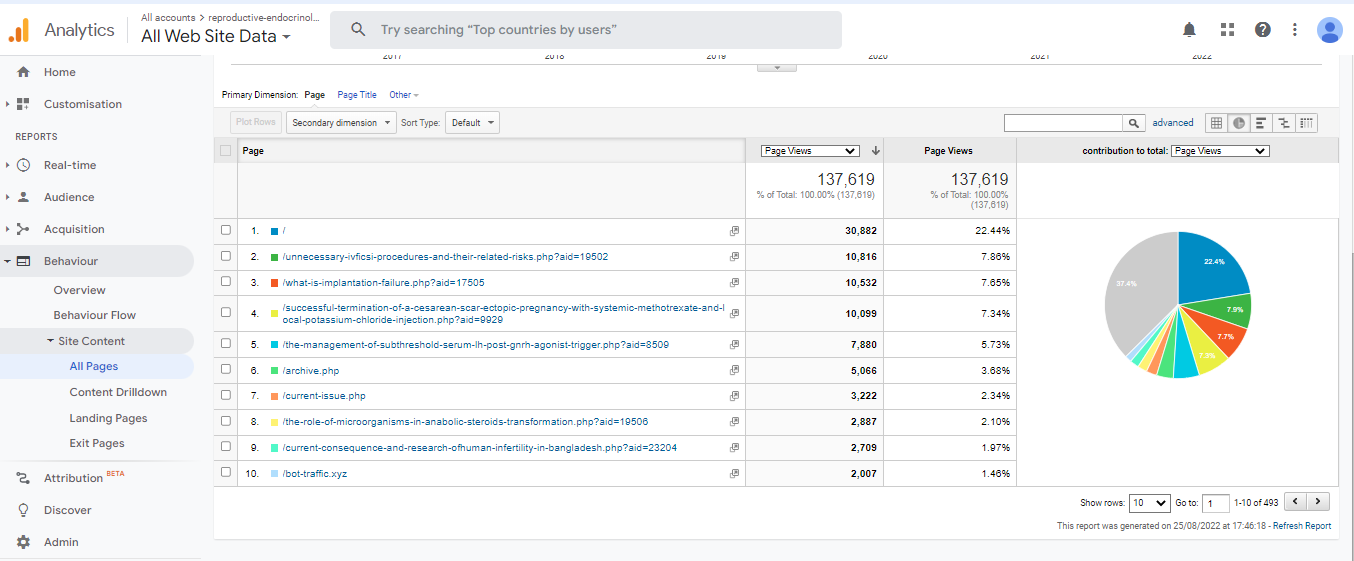Switch to pie chart percentage view
1354x561 pixels.
(1239, 123)
